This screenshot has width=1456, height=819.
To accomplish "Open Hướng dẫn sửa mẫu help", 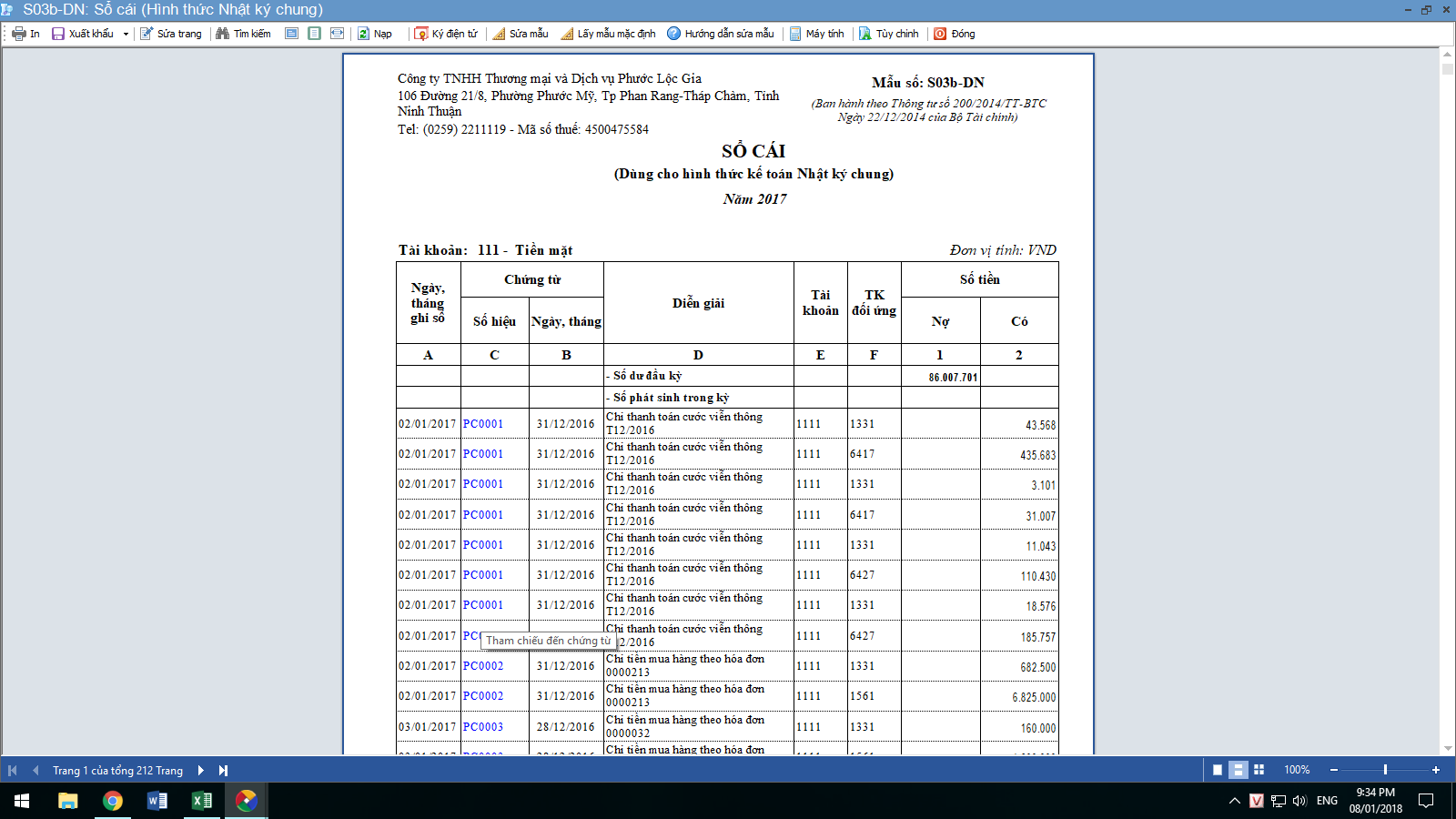I will pyautogui.click(x=720, y=34).
